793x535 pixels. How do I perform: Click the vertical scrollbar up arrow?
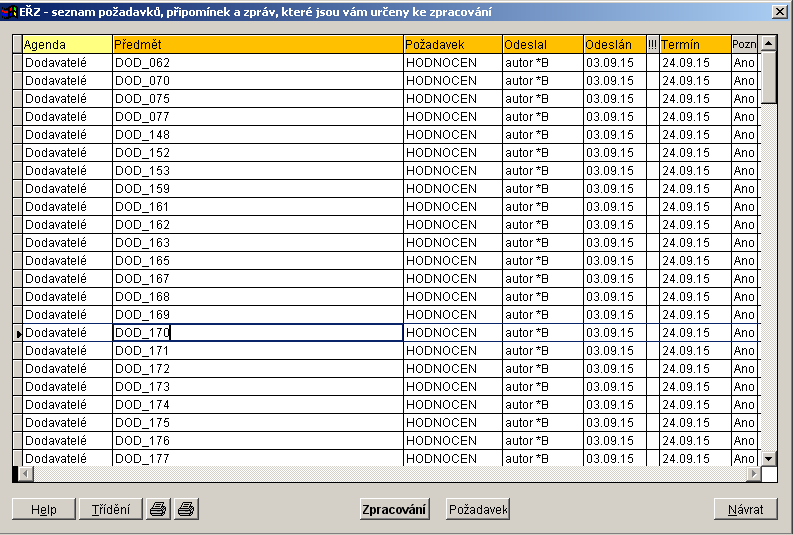tap(769, 44)
